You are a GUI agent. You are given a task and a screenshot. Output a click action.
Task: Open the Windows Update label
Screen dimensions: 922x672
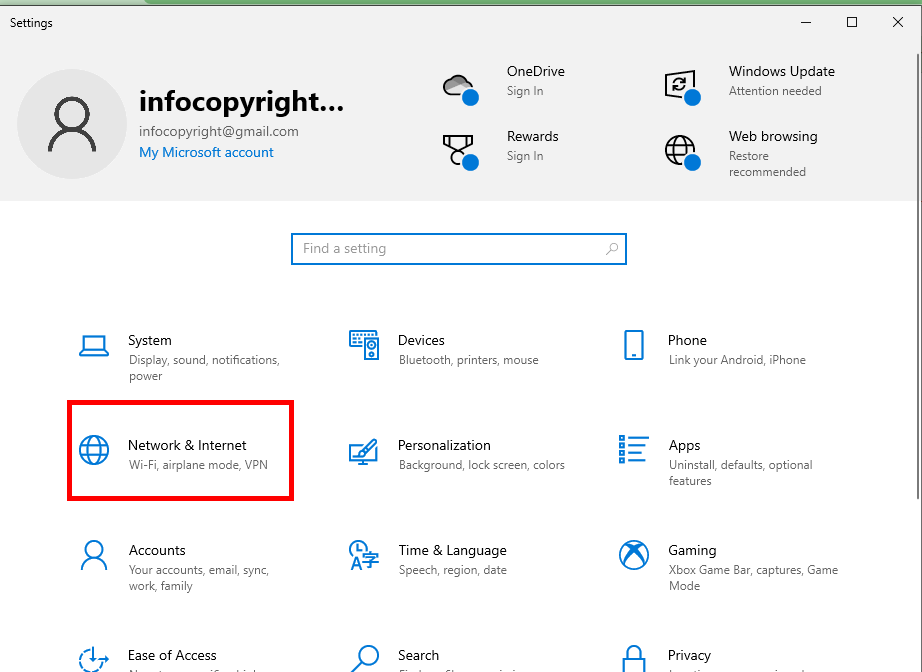click(x=781, y=71)
